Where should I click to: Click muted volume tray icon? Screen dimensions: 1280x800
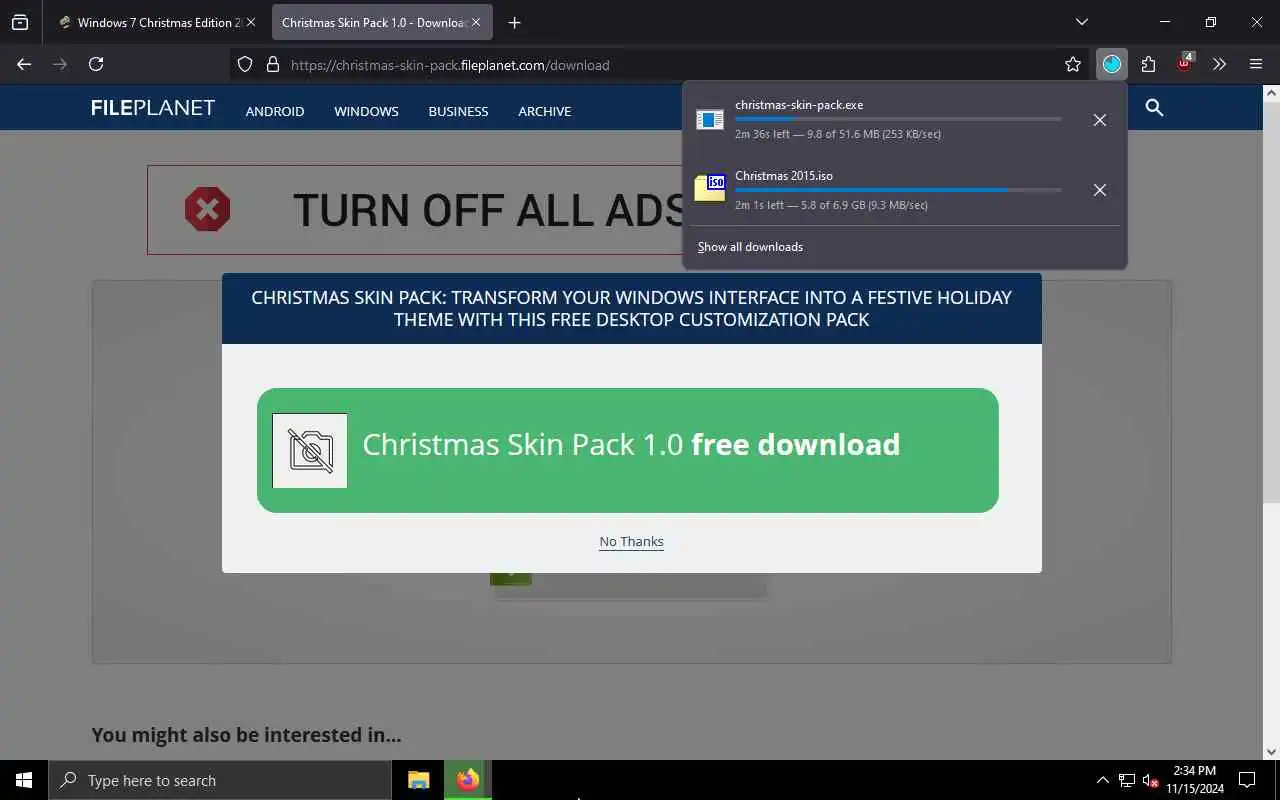coord(1151,781)
